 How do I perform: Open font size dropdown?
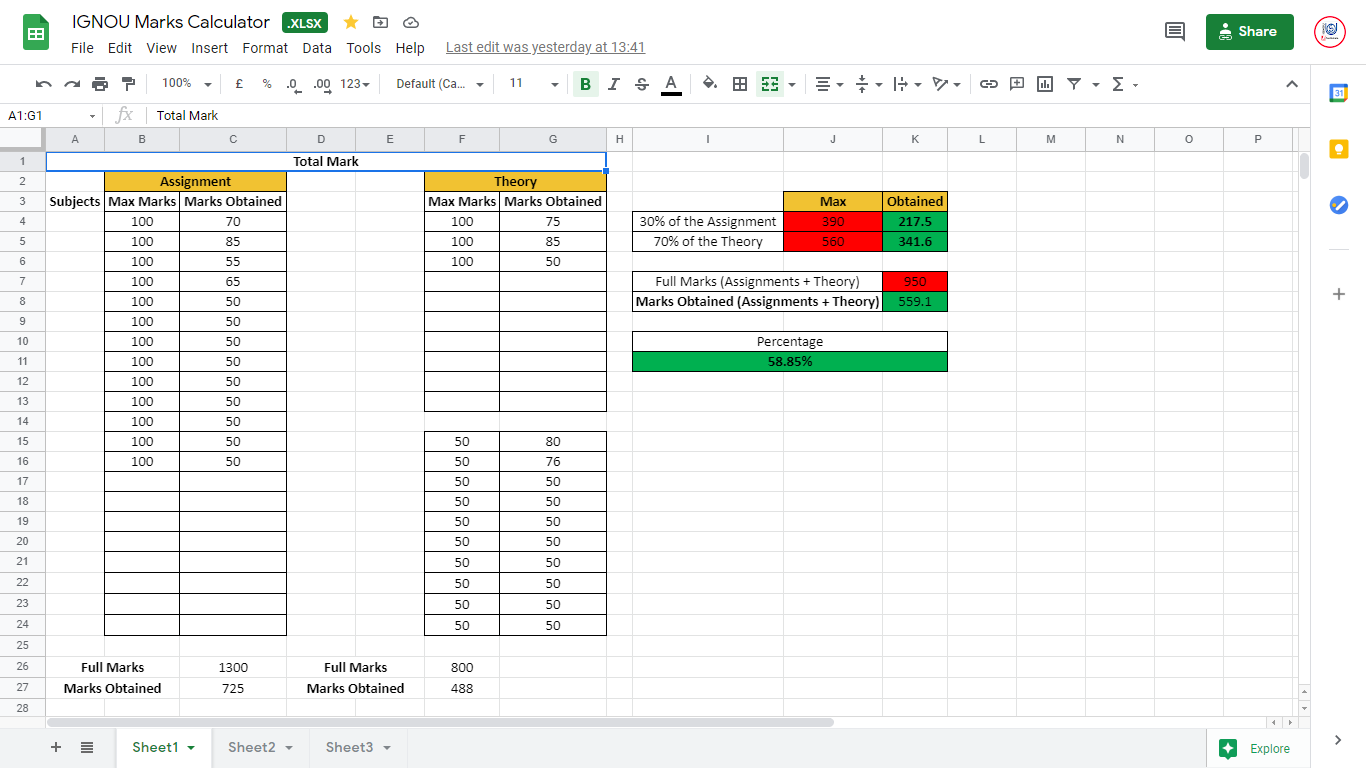[534, 84]
